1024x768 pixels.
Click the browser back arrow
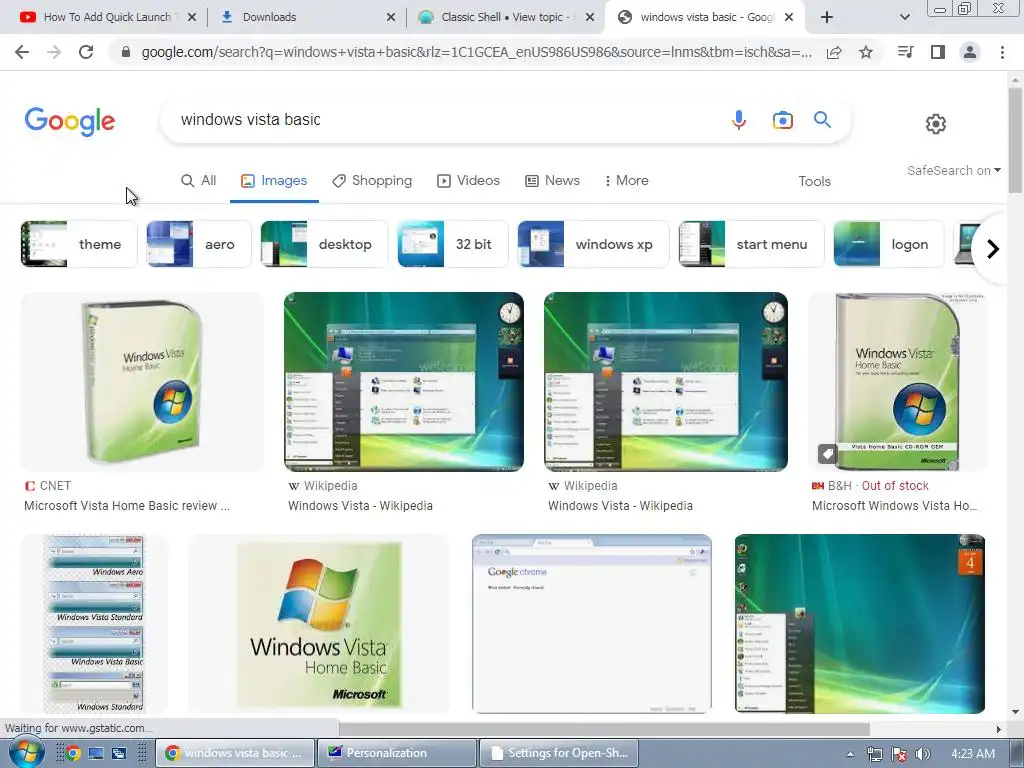coord(22,52)
